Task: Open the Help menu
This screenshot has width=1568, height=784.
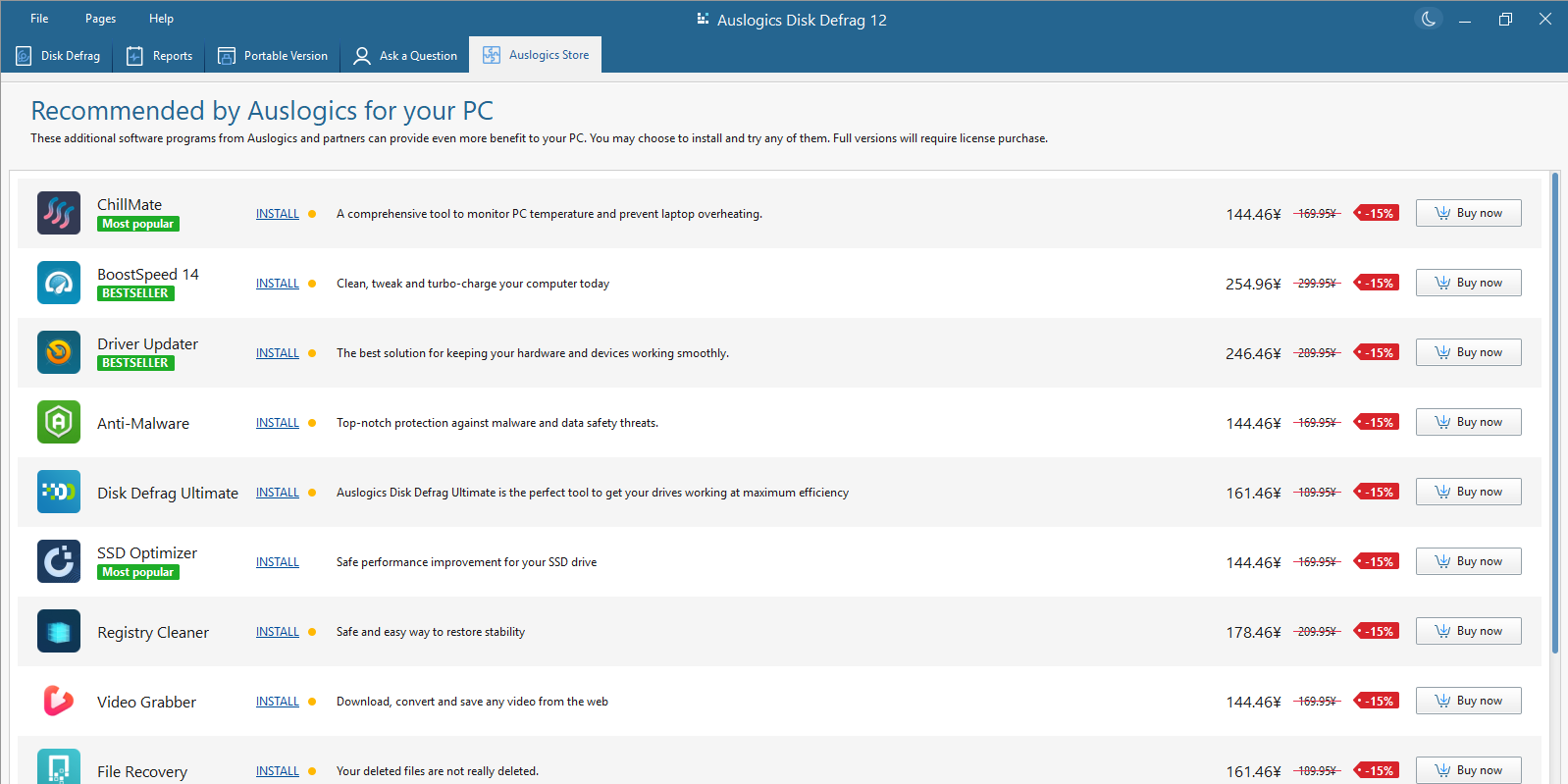Action: click(161, 19)
